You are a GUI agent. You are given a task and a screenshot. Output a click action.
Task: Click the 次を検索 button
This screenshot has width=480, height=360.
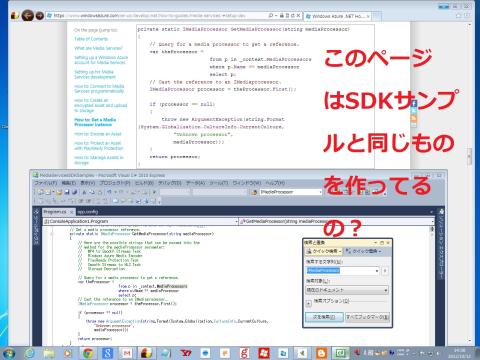[324, 317]
